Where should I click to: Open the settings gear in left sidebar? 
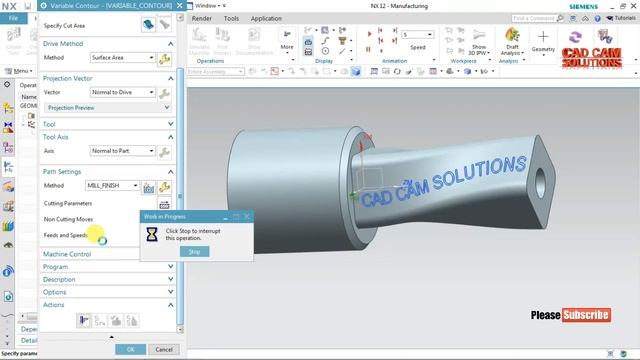7,84
